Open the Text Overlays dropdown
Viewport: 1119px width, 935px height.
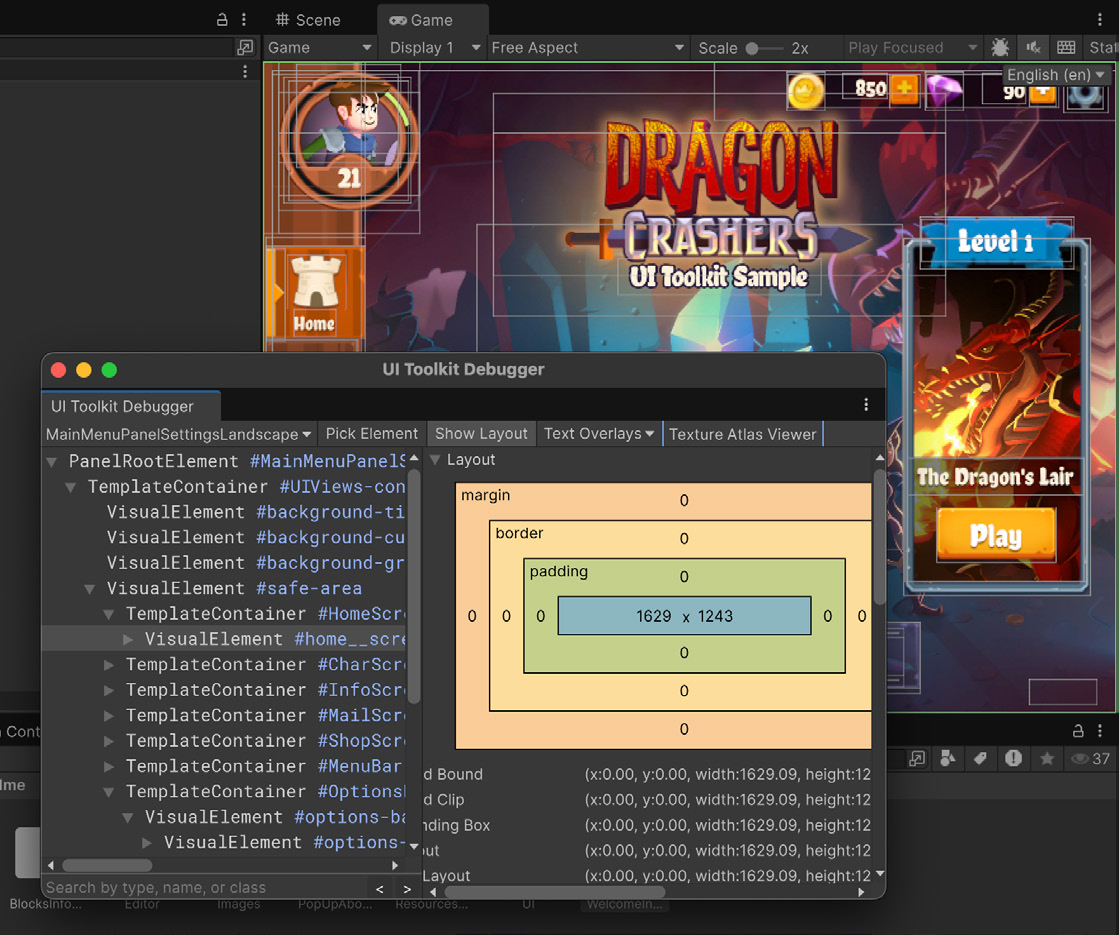[x=599, y=434]
